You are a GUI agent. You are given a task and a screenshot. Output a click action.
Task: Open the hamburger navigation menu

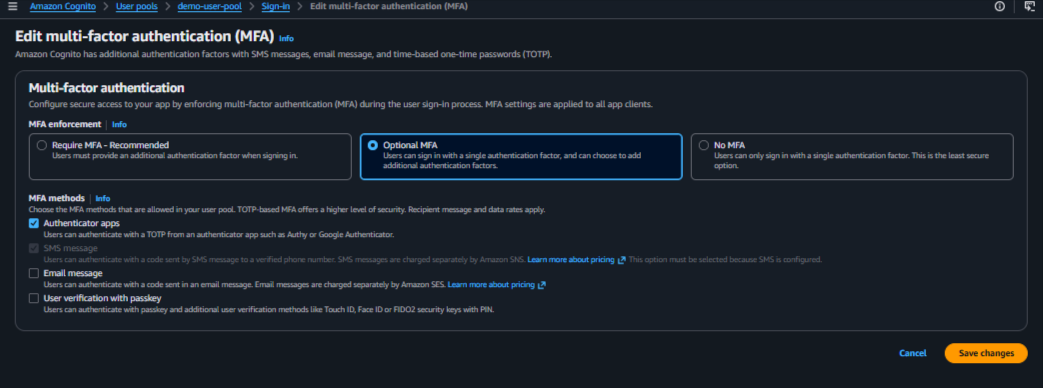(x=13, y=6)
